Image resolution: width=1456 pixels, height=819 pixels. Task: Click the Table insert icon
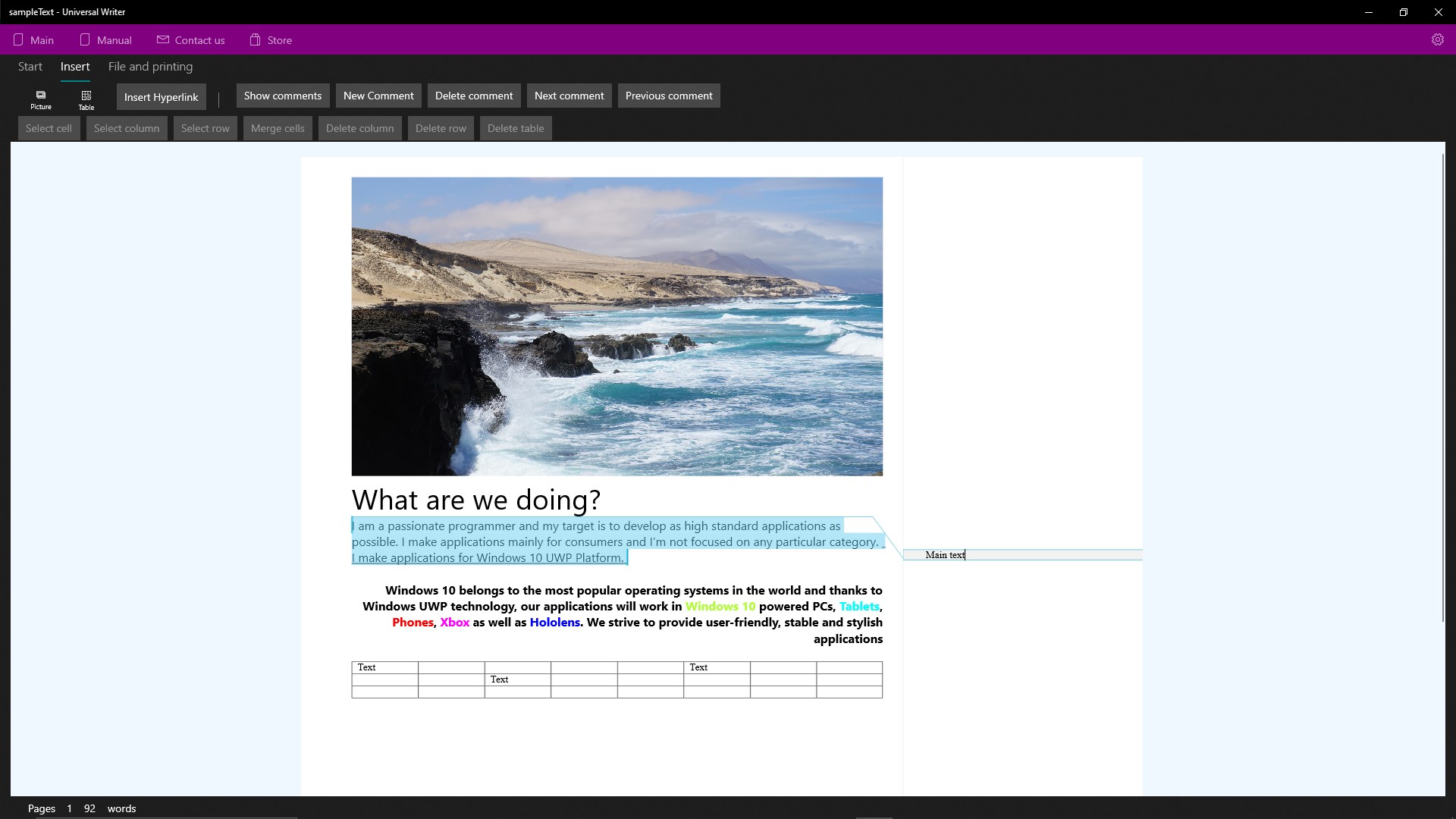86,99
